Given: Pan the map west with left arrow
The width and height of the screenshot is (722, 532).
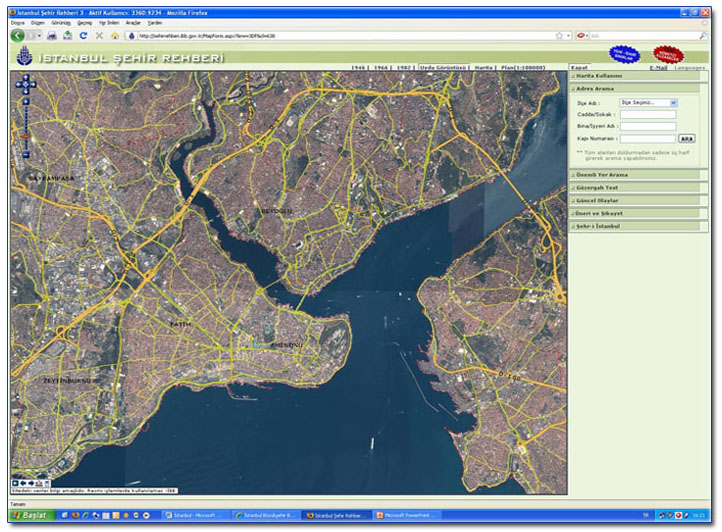Looking at the screenshot, I should coord(19,84).
